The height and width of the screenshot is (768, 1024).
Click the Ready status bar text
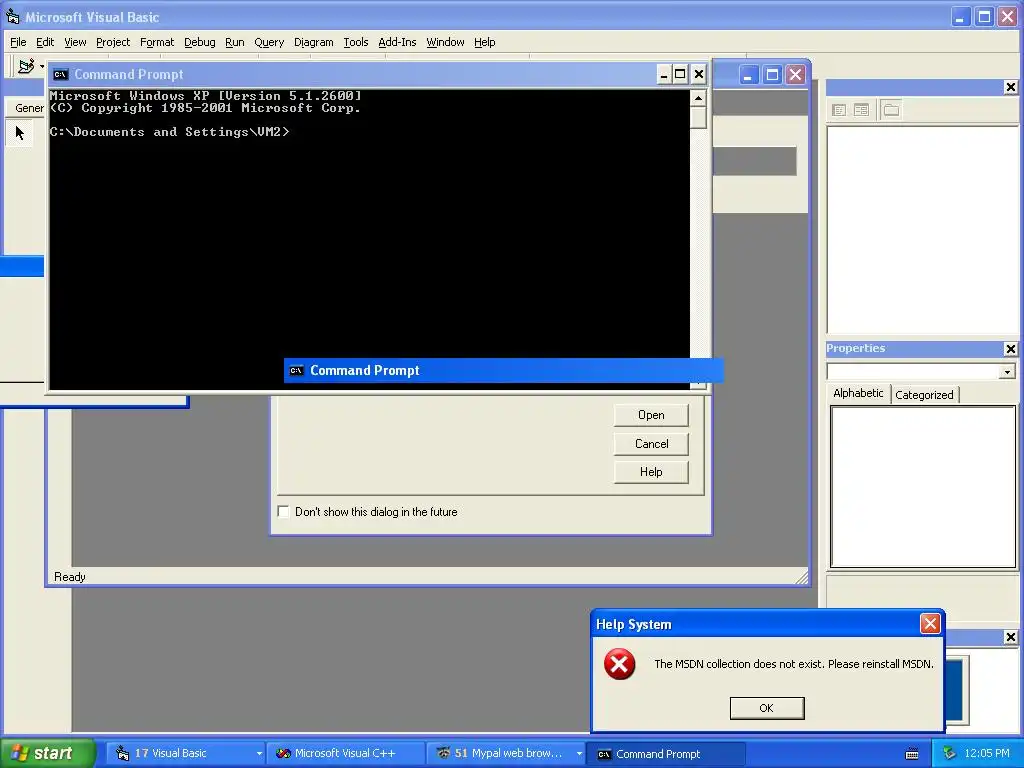70,577
